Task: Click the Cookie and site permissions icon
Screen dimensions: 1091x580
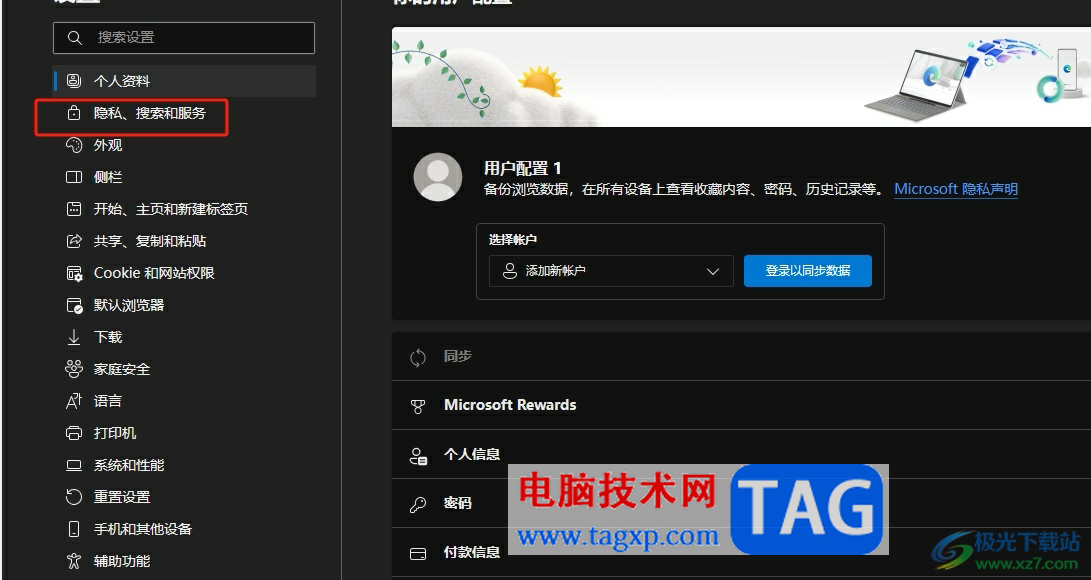Action: coord(74,273)
